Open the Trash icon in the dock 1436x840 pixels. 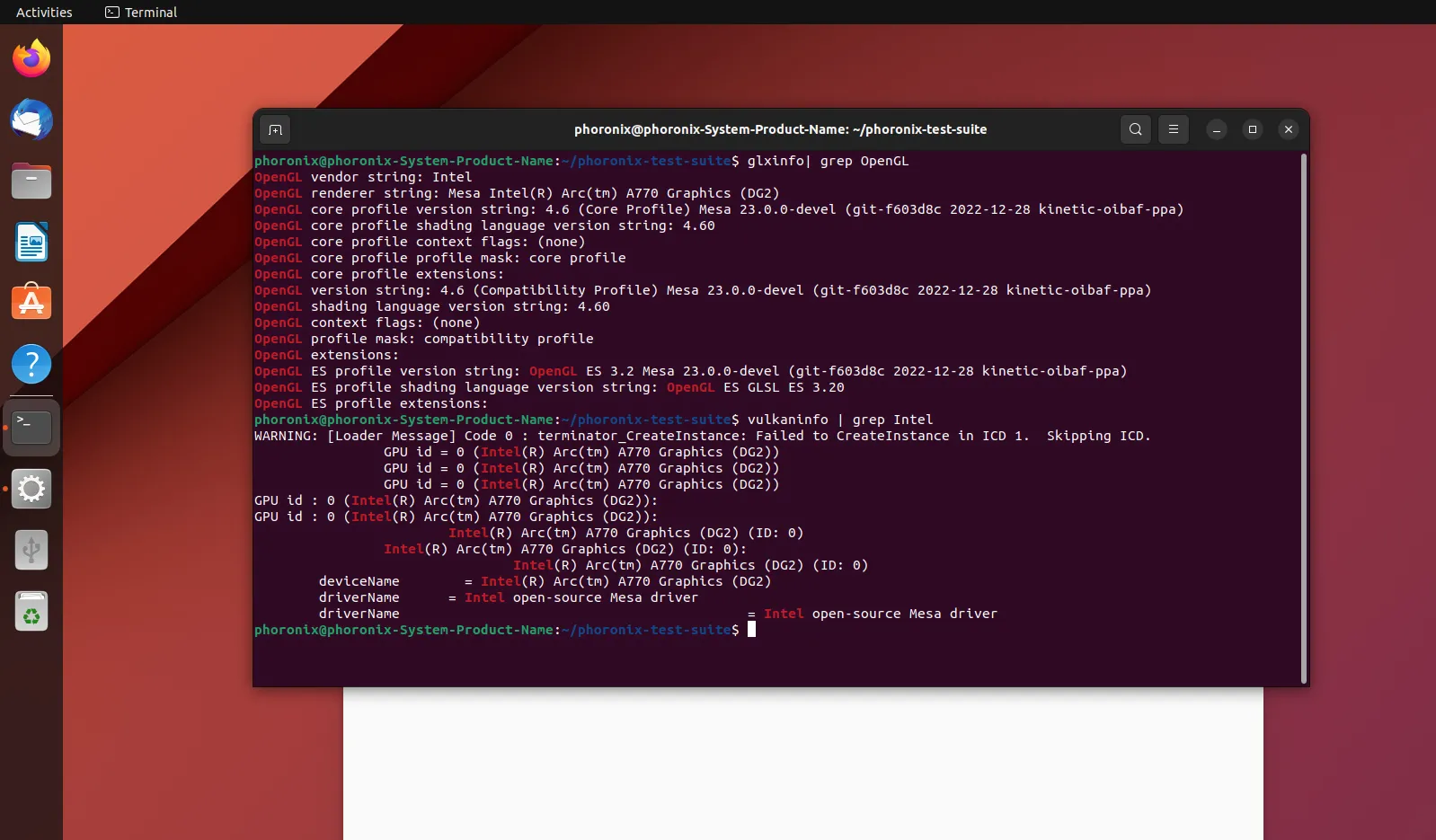tap(31, 611)
